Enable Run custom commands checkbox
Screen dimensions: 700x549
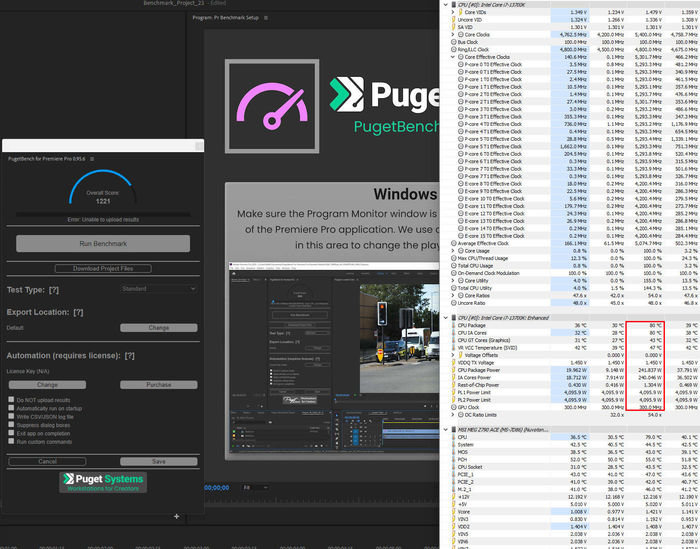tap(11, 441)
